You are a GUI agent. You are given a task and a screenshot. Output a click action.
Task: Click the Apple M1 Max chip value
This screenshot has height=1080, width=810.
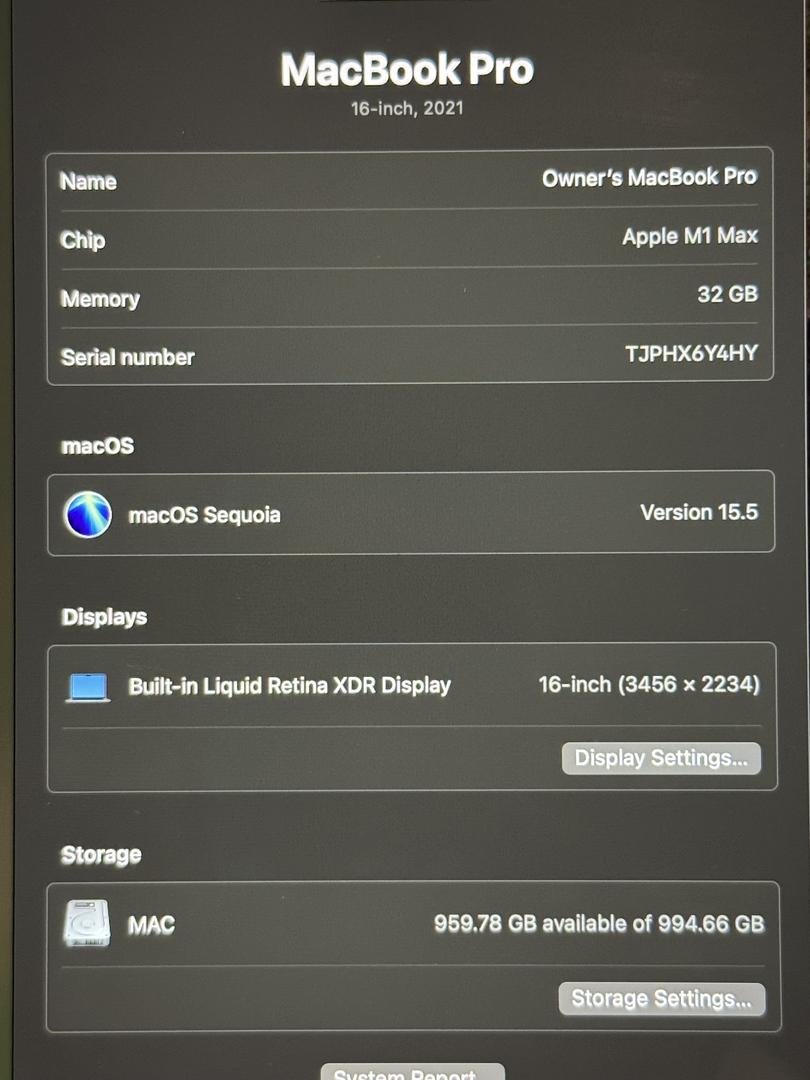tap(689, 236)
